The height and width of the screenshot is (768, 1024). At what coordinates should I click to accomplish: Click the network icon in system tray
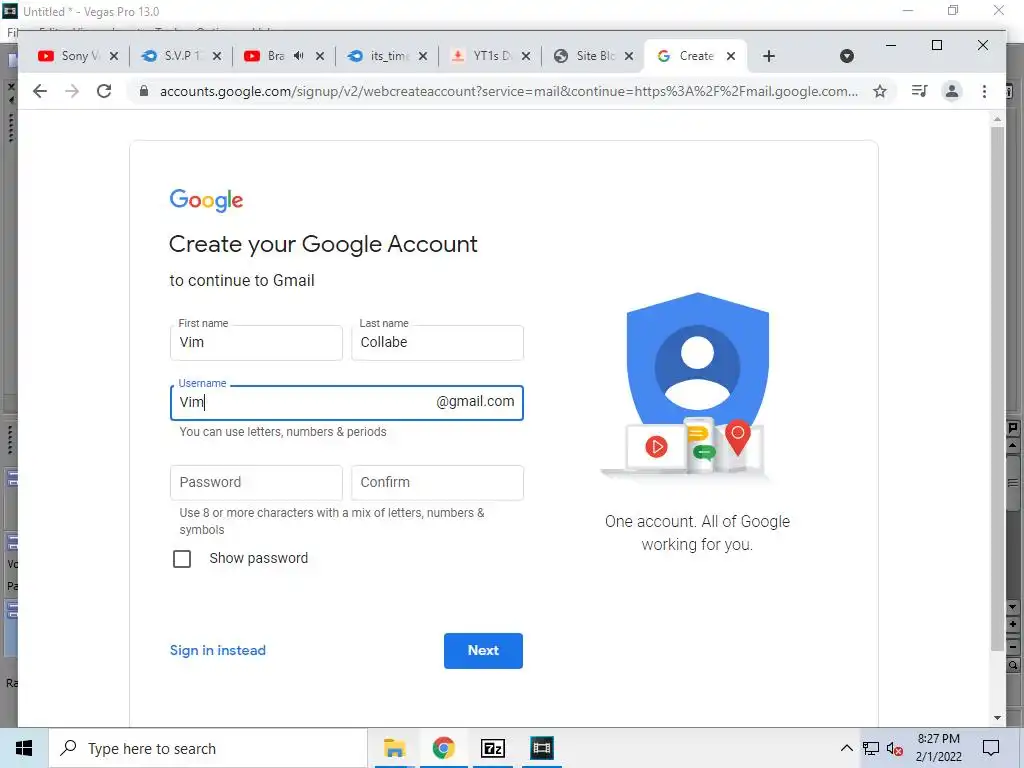coord(871,748)
